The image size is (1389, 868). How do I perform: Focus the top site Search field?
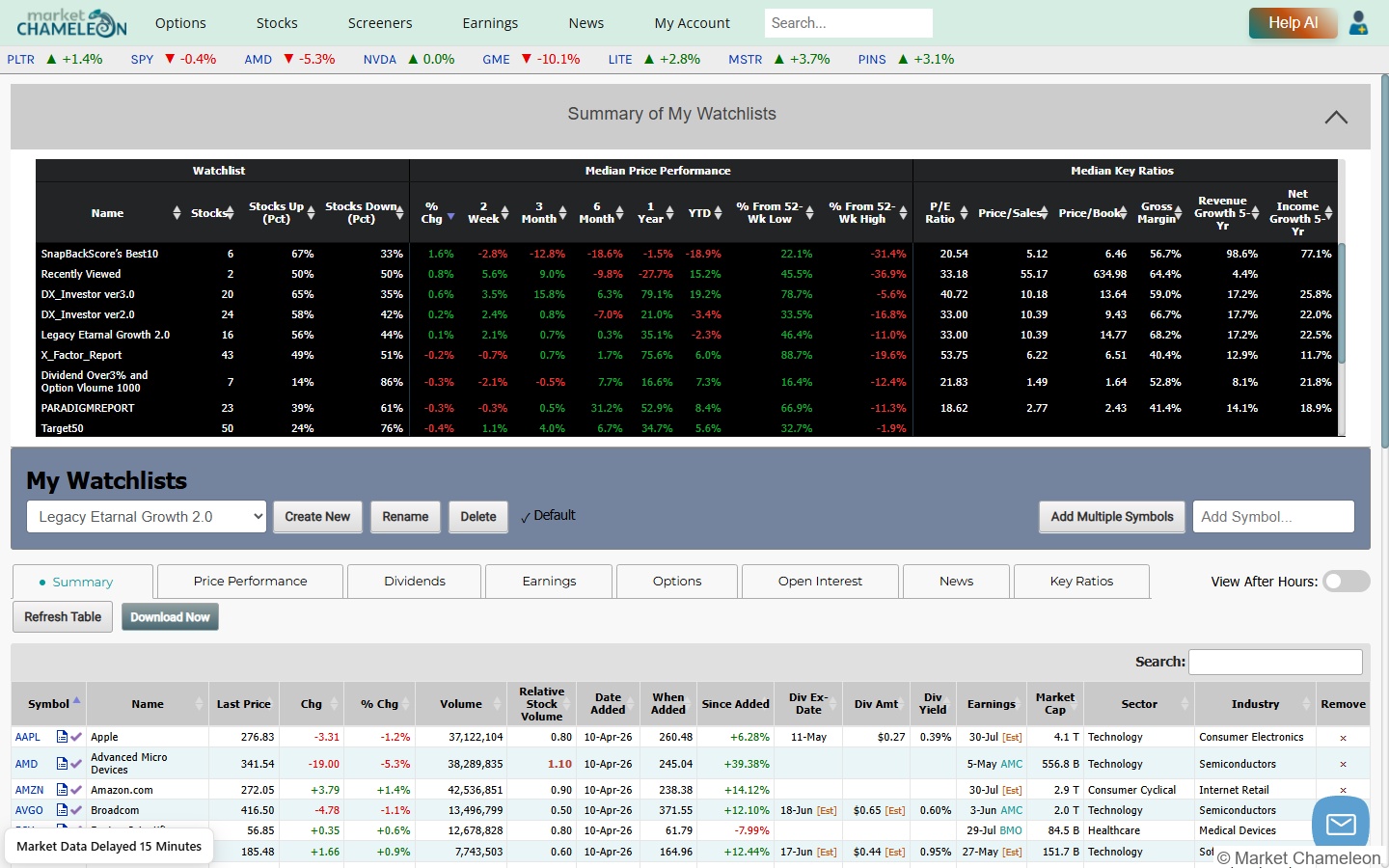(x=848, y=23)
